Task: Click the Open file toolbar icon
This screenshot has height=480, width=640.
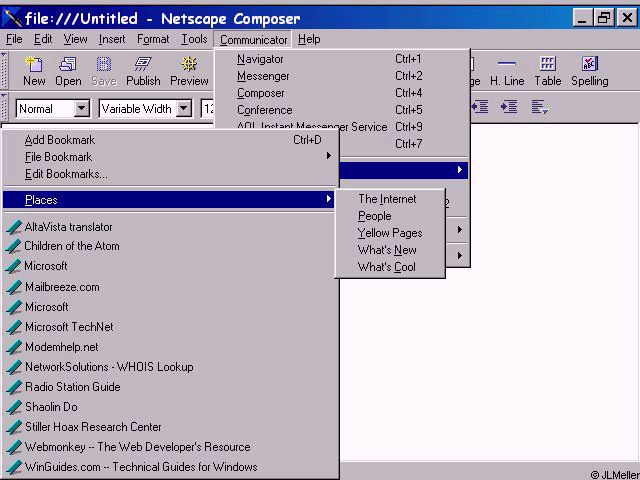Action: pyautogui.click(x=68, y=64)
